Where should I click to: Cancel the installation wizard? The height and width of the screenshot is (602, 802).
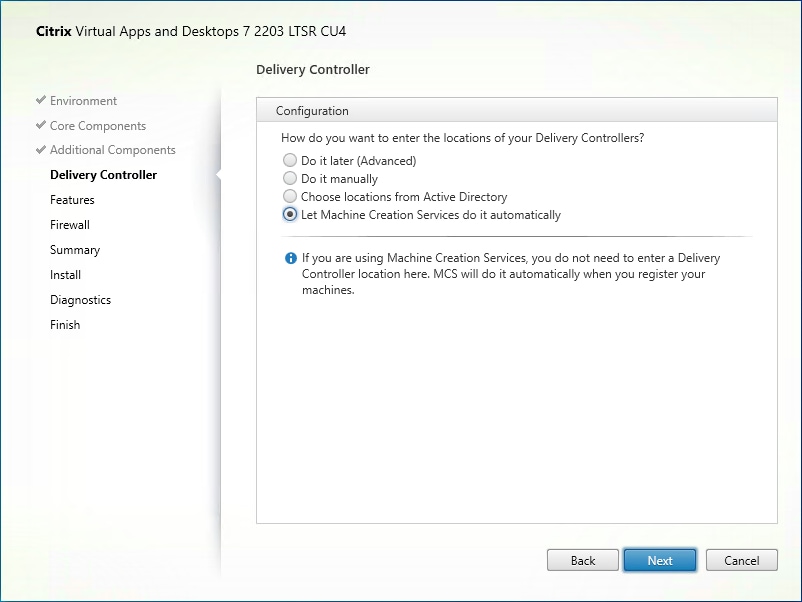pyautogui.click(x=742, y=561)
